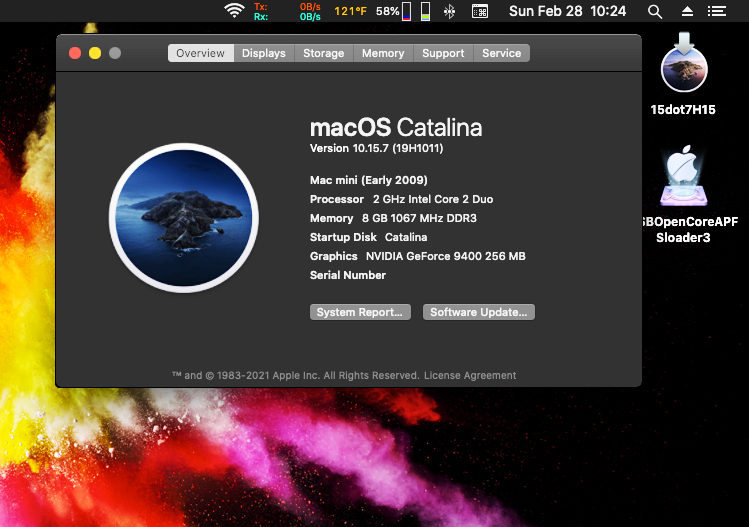Open Notification Center list icon
The width and height of the screenshot is (749, 527).
pyautogui.click(x=717, y=11)
